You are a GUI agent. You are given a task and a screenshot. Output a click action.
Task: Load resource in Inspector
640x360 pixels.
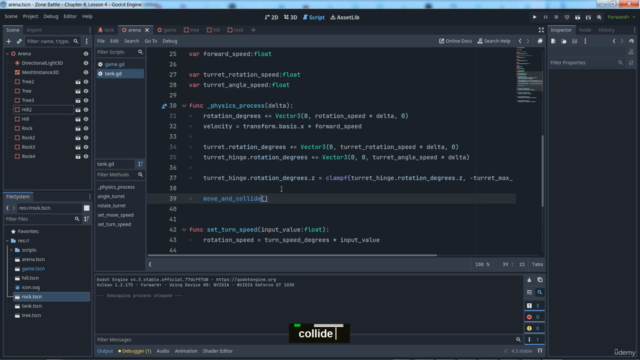pyautogui.click(x=564, y=41)
